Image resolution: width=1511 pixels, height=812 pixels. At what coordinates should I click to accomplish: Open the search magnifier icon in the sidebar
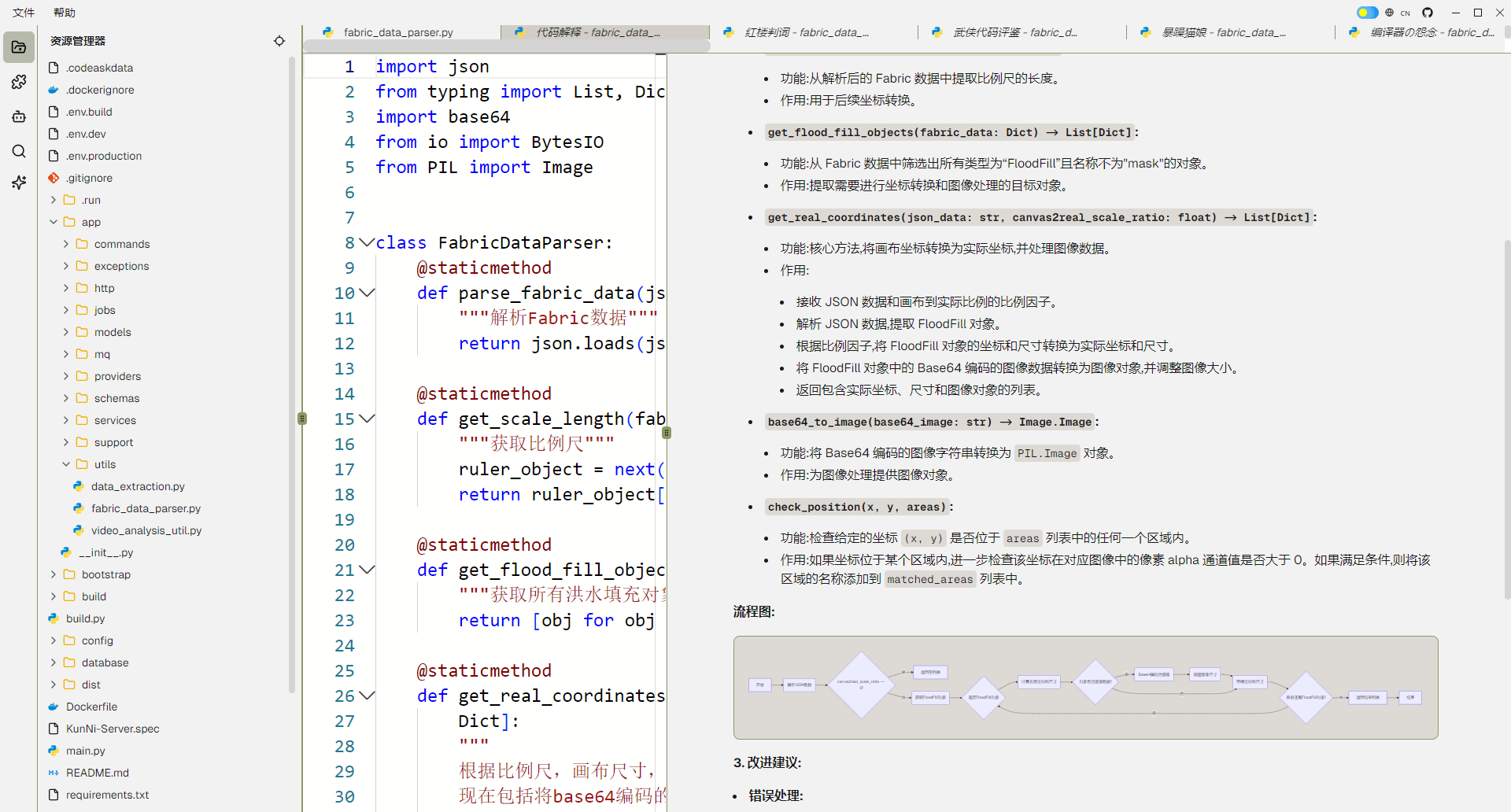tap(19, 151)
